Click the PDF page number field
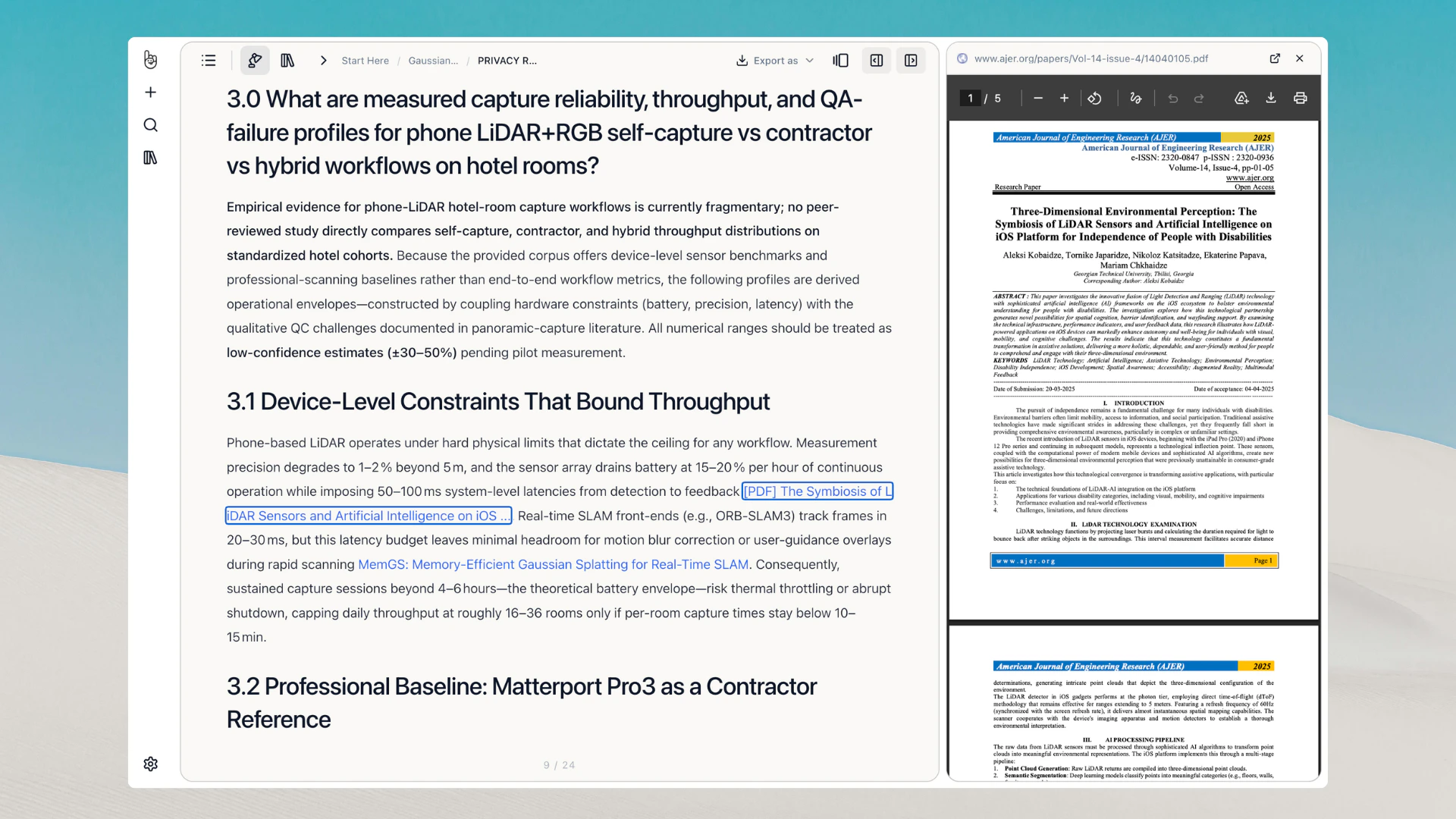The image size is (1456, 819). click(970, 99)
